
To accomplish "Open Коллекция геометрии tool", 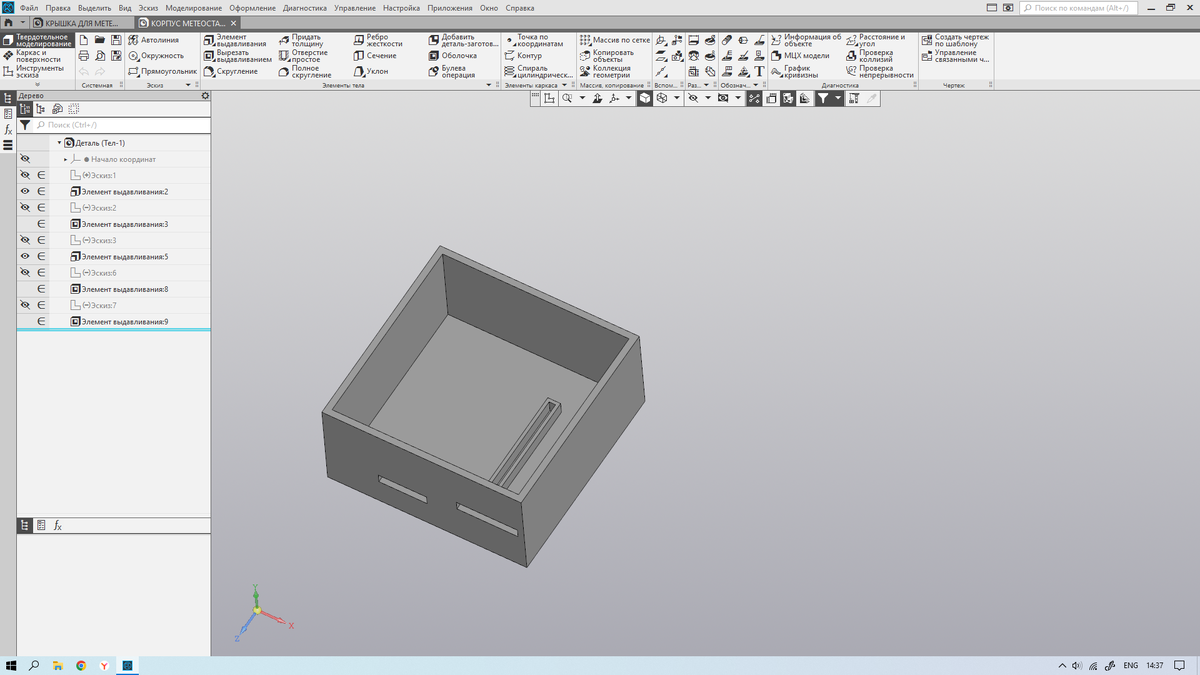I will (605, 72).
